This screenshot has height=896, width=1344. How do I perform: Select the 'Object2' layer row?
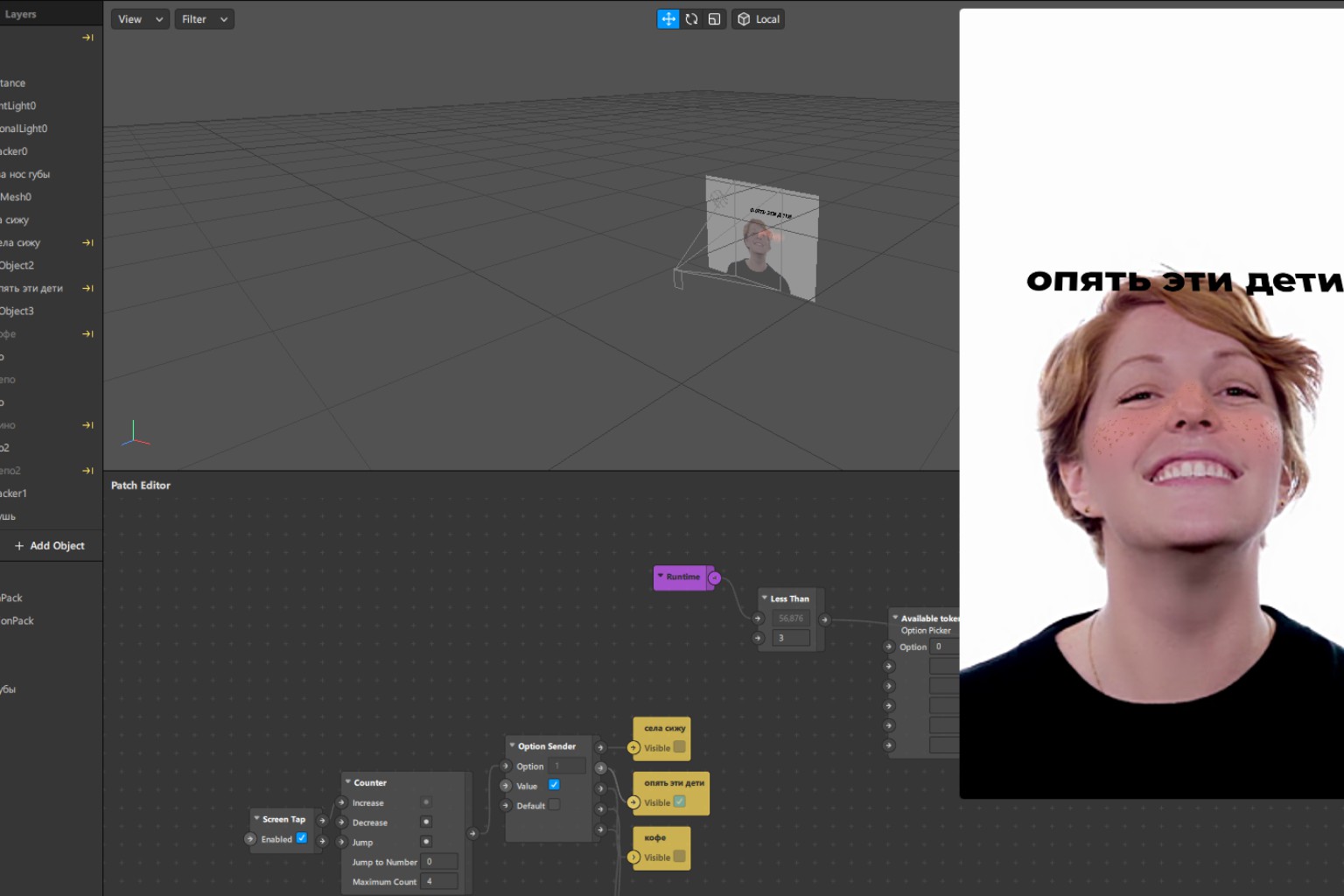[x=51, y=265]
